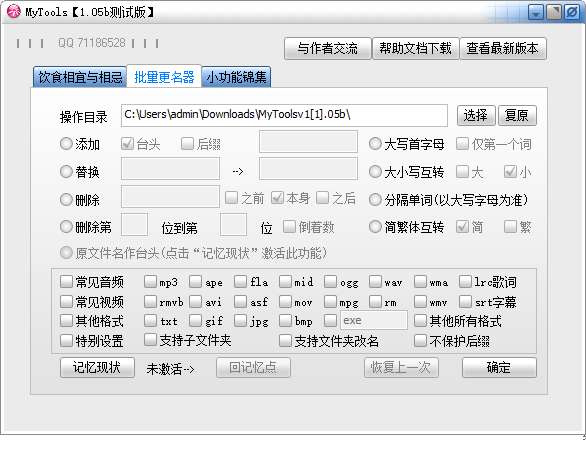Click the 记忆现状 button
Screen dimensions: 586x459
pyautogui.click(x=97, y=367)
